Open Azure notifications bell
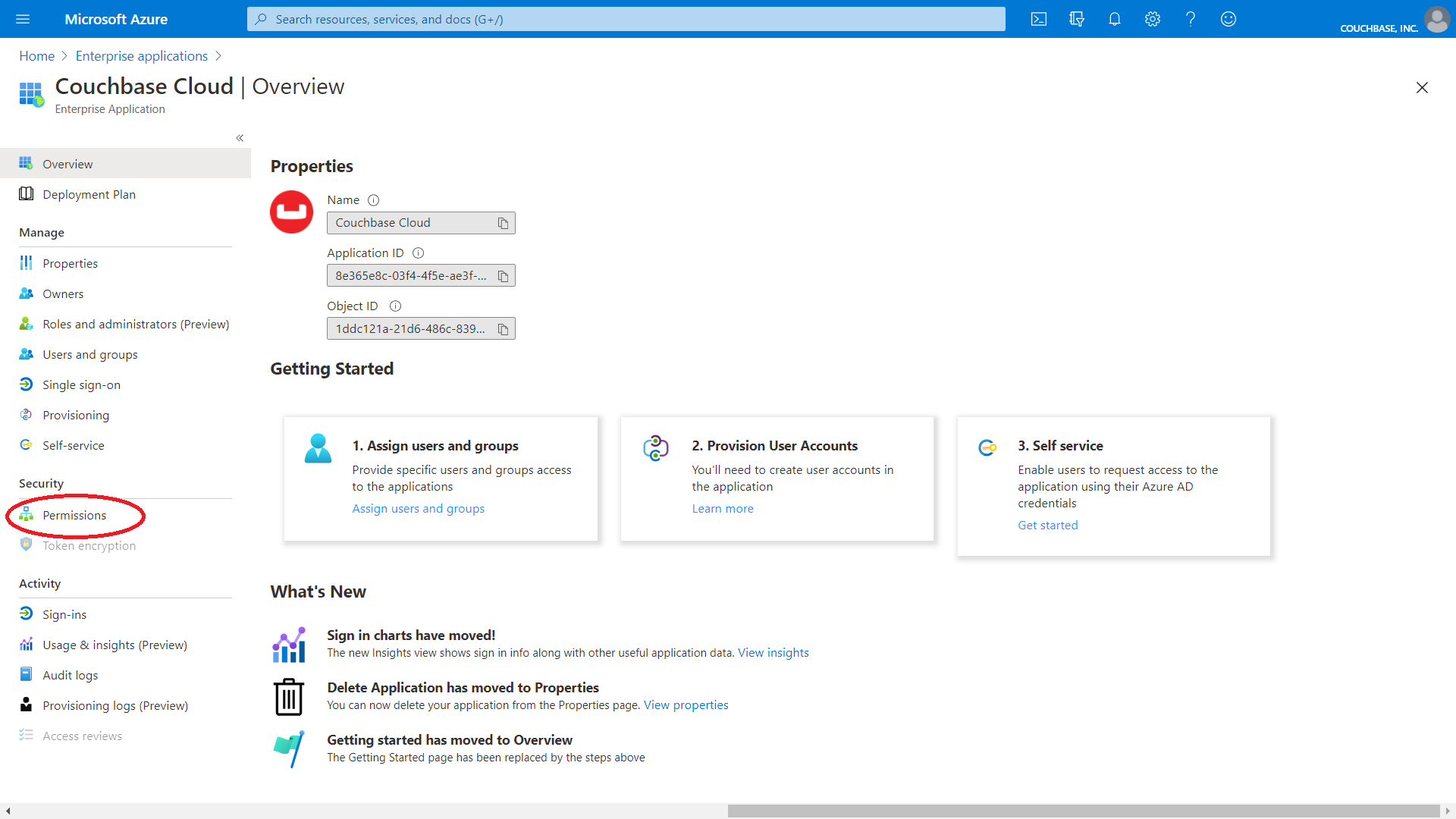Viewport: 1456px width, 819px height. [x=1115, y=19]
